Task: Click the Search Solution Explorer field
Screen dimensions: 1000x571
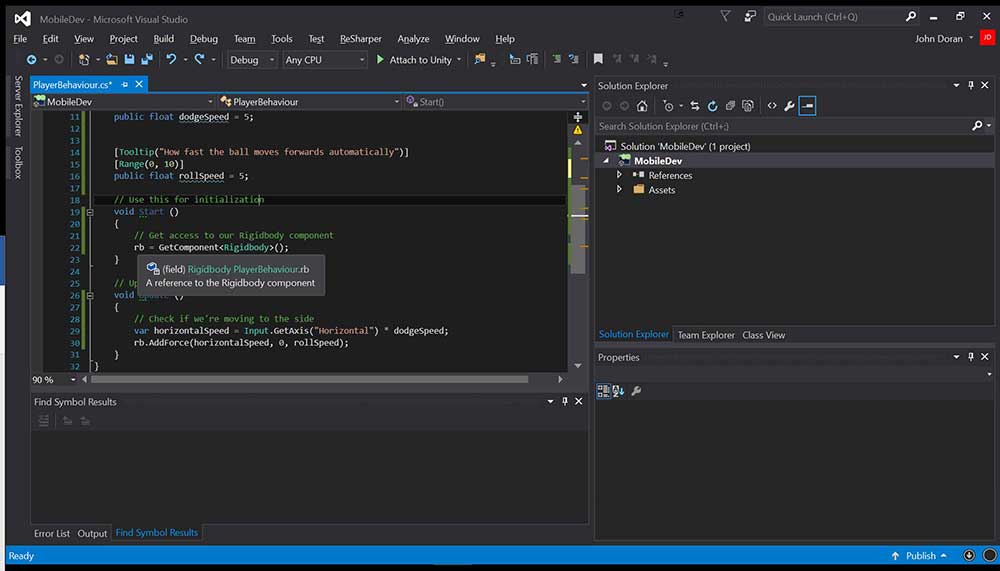Action: coord(782,126)
